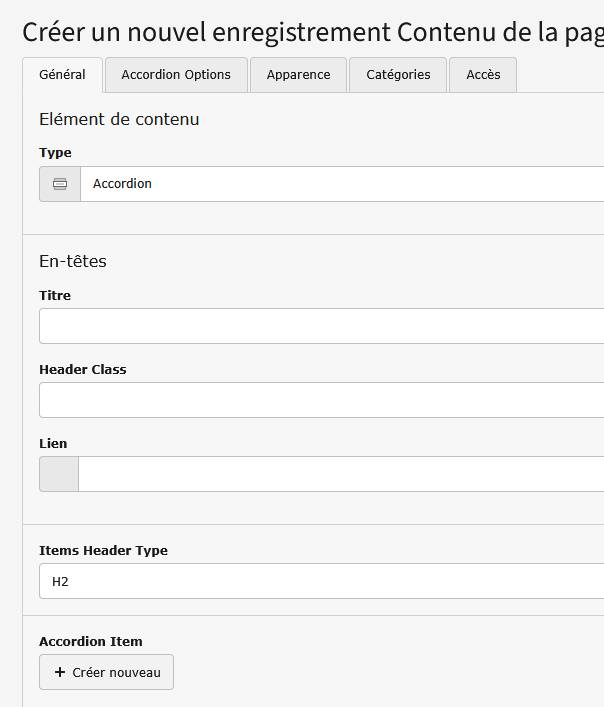Expand the Items Header Type dropdown
604x707 pixels.
(320, 581)
